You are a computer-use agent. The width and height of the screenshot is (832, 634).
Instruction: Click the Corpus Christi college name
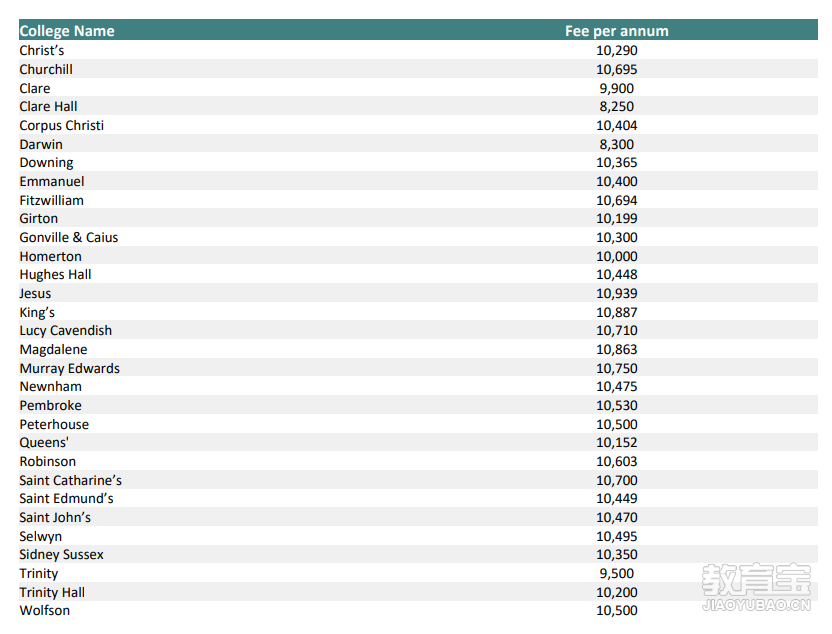pyautogui.click(x=62, y=126)
